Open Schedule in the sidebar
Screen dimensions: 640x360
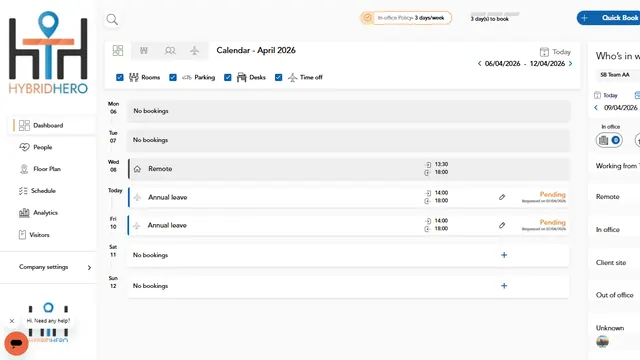[37, 191]
